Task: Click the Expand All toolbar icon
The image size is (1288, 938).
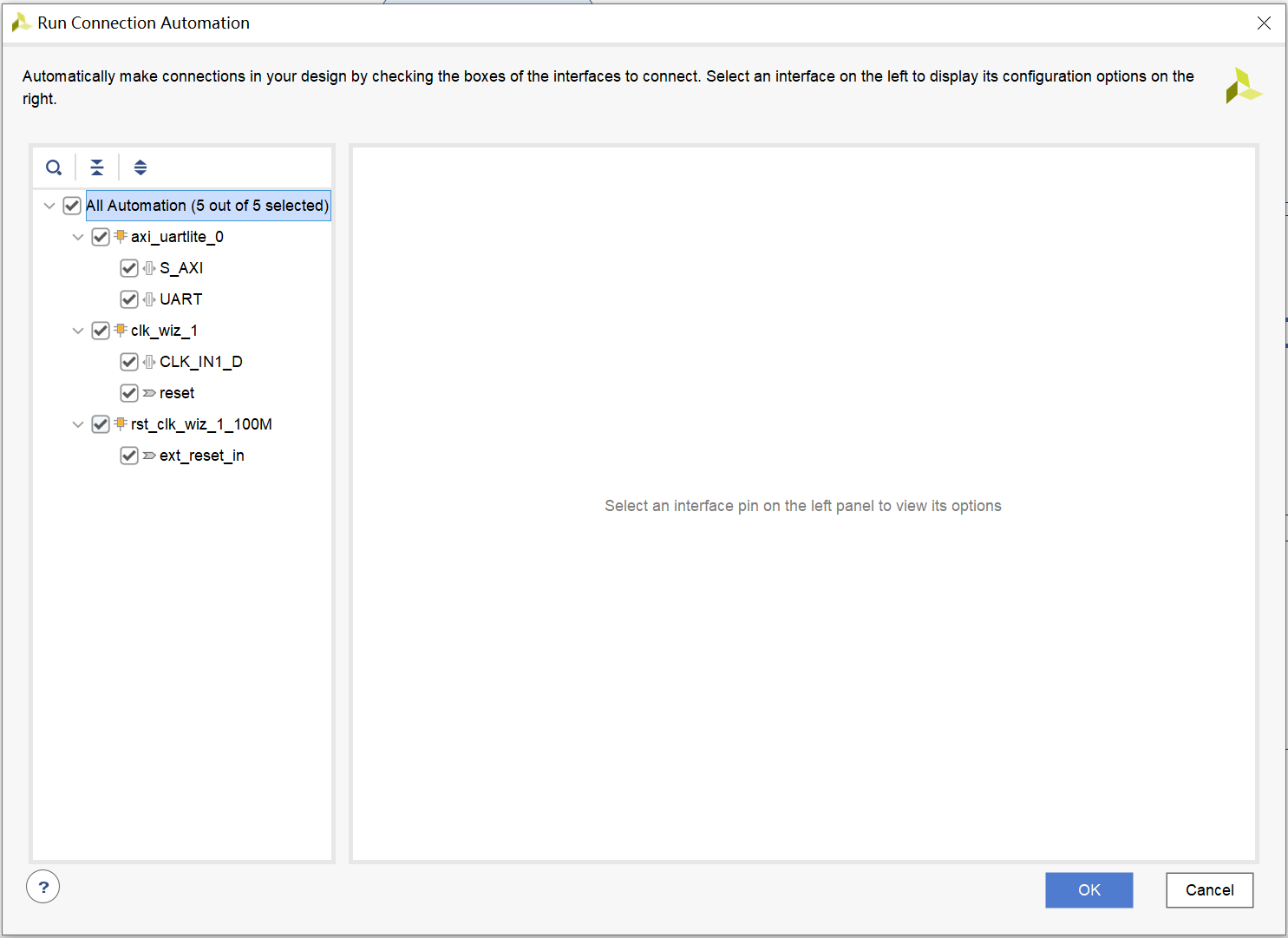Action: click(141, 167)
